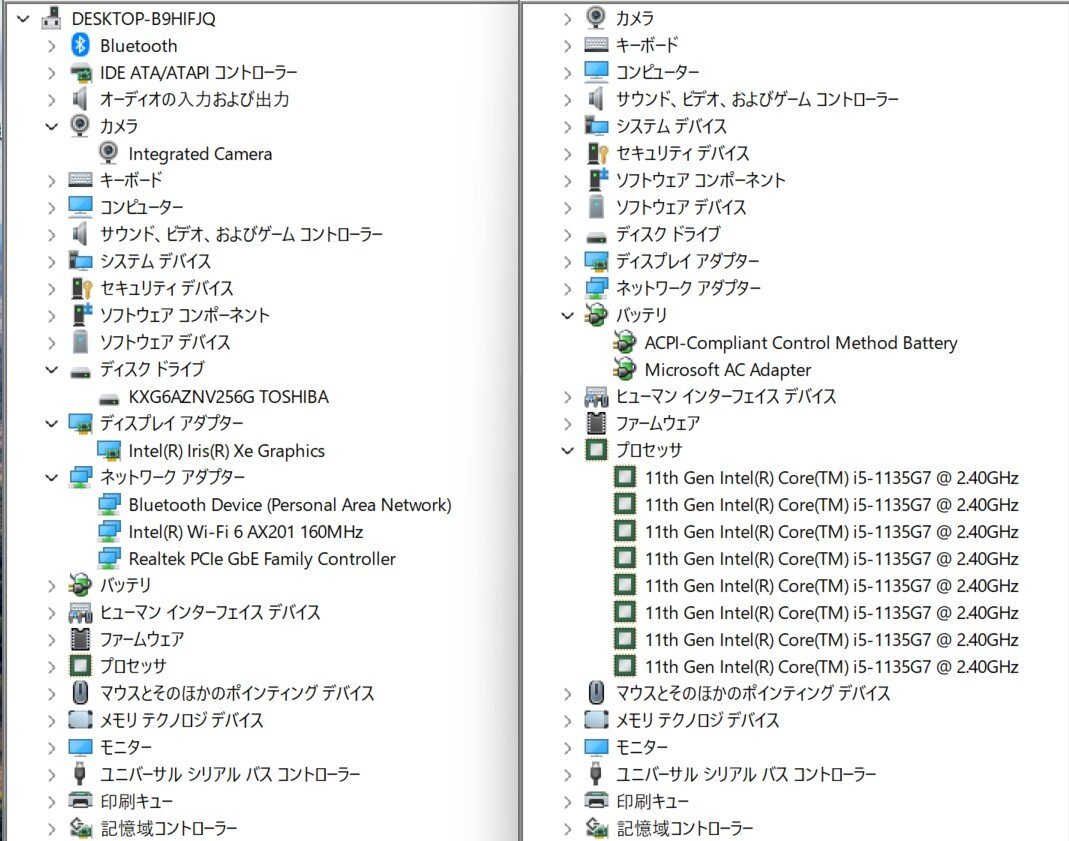Select オーディオの入力および出力 label
The image size is (1069, 841).
pos(194,100)
